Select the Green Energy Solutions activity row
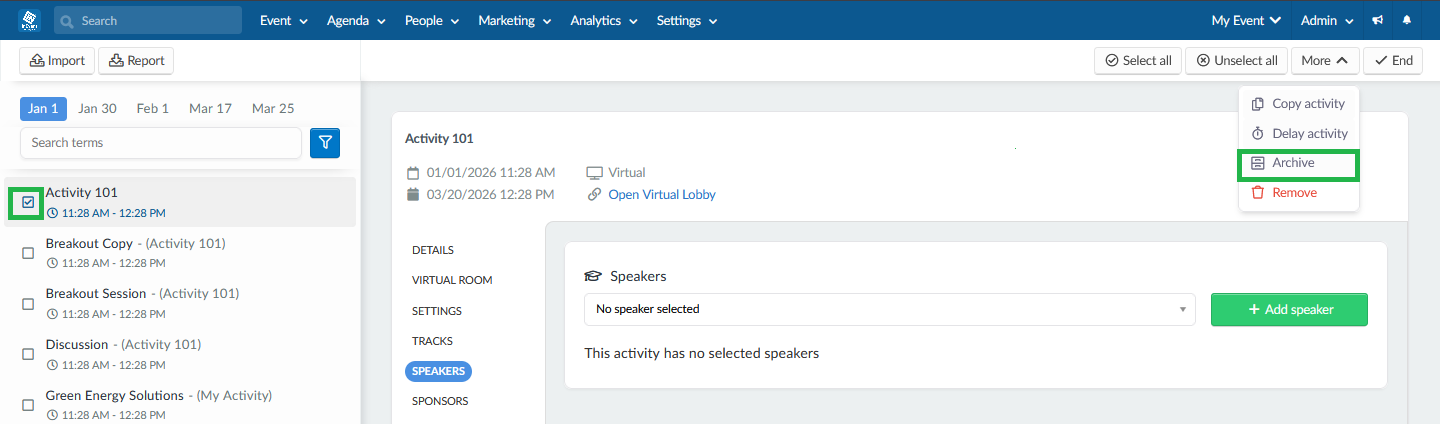 181,405
